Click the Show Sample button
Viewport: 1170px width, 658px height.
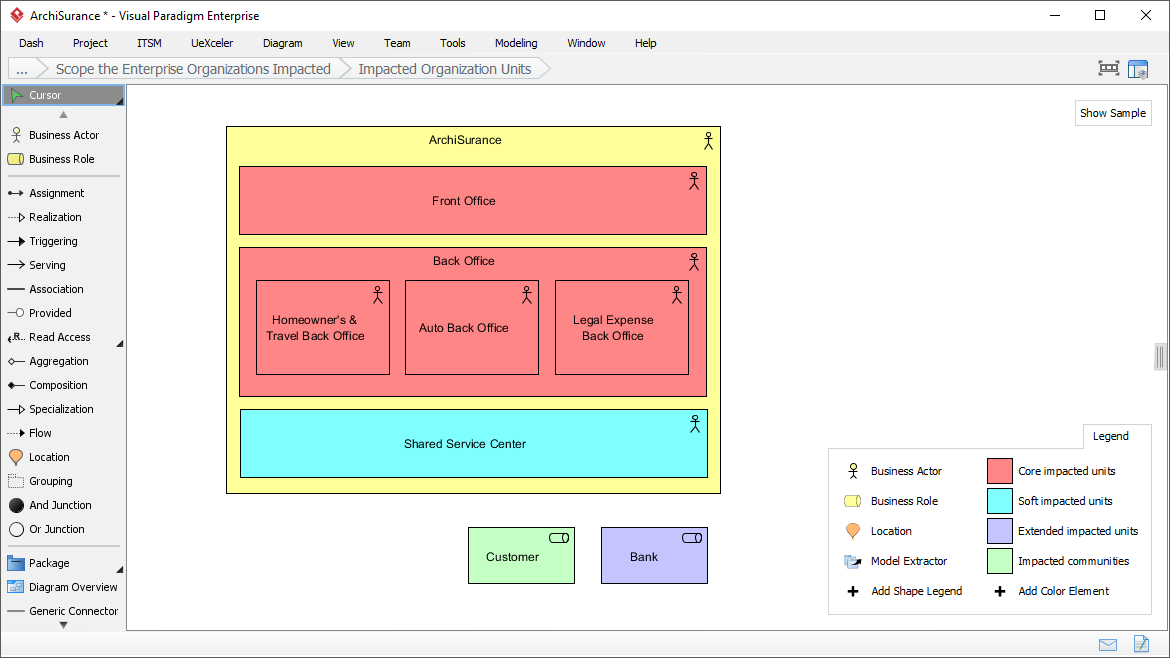pyautogui.click(x=1113, y=113)
